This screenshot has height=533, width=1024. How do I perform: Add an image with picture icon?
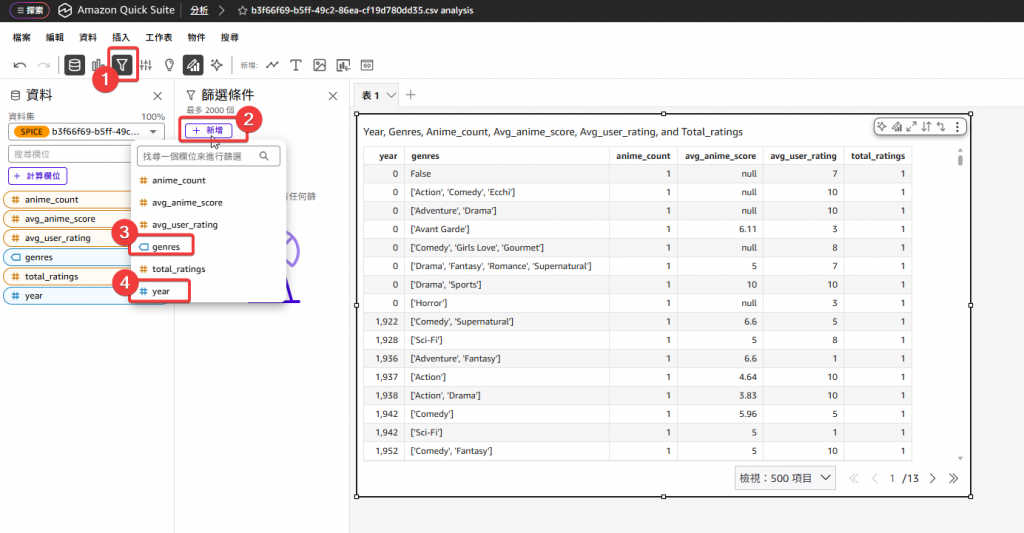coord(319,65)
